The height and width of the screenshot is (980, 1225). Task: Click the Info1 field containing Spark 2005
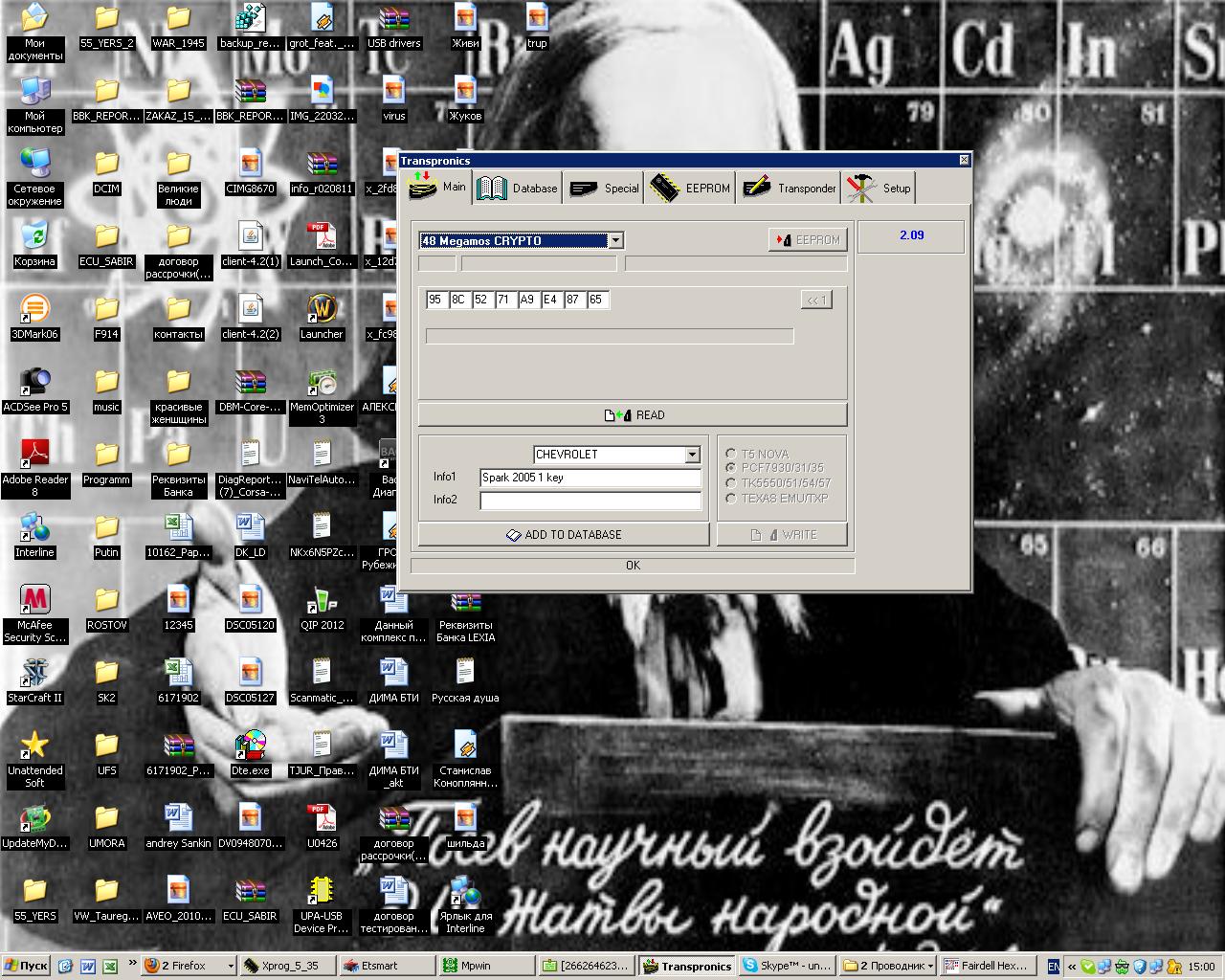click(x=590, y=478)
